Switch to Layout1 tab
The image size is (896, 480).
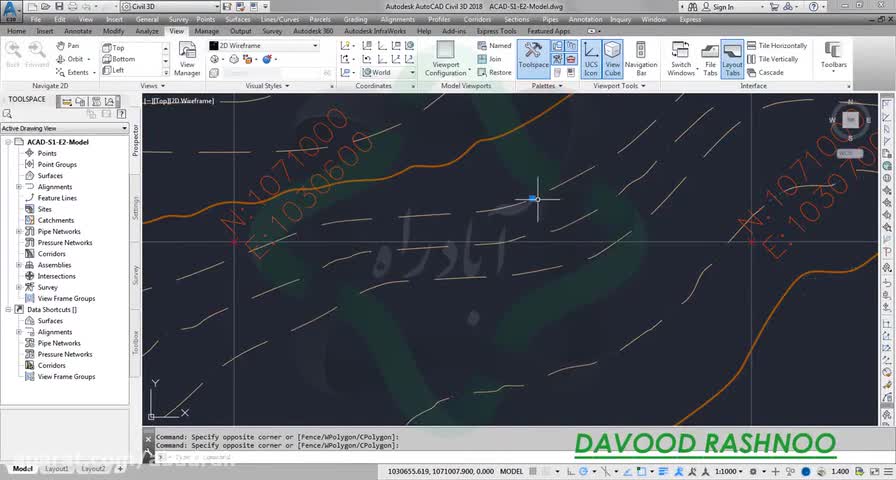click(57, 469)
